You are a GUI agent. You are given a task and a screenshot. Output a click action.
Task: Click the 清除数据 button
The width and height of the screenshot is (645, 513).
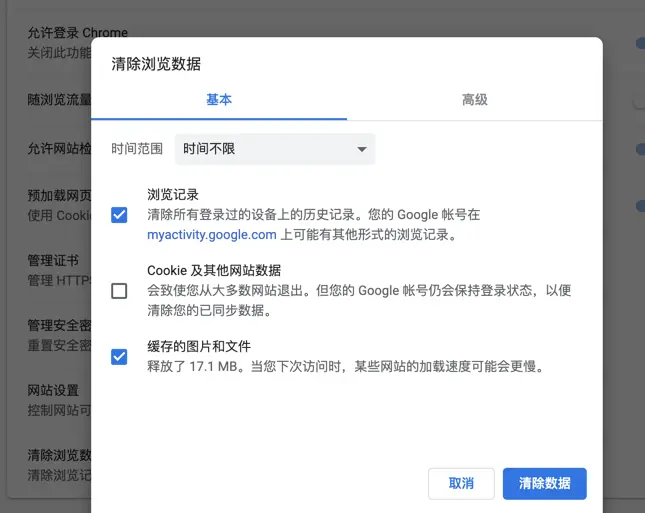(x=545, y=483)
